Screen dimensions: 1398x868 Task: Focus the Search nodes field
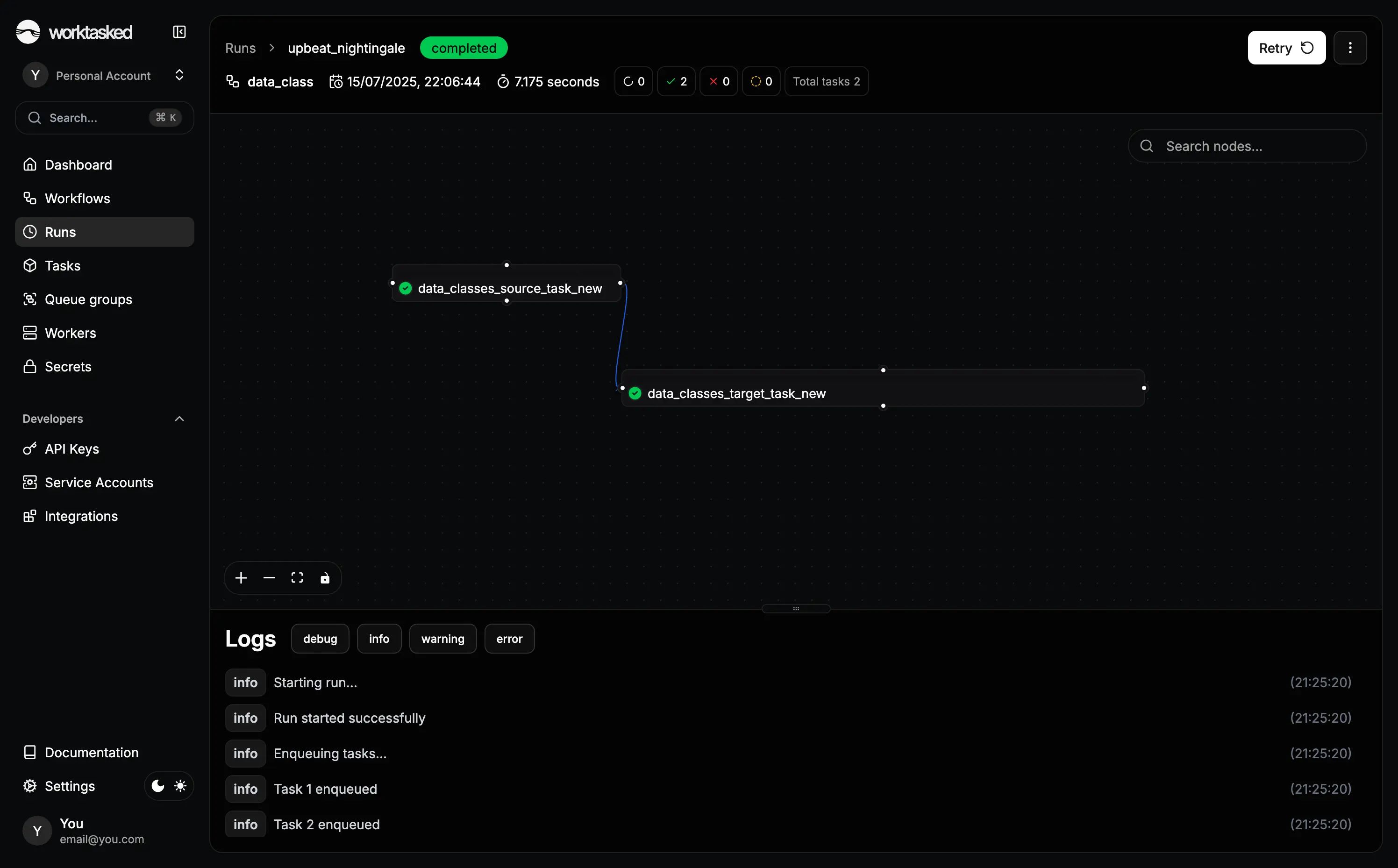point(1247,146)
